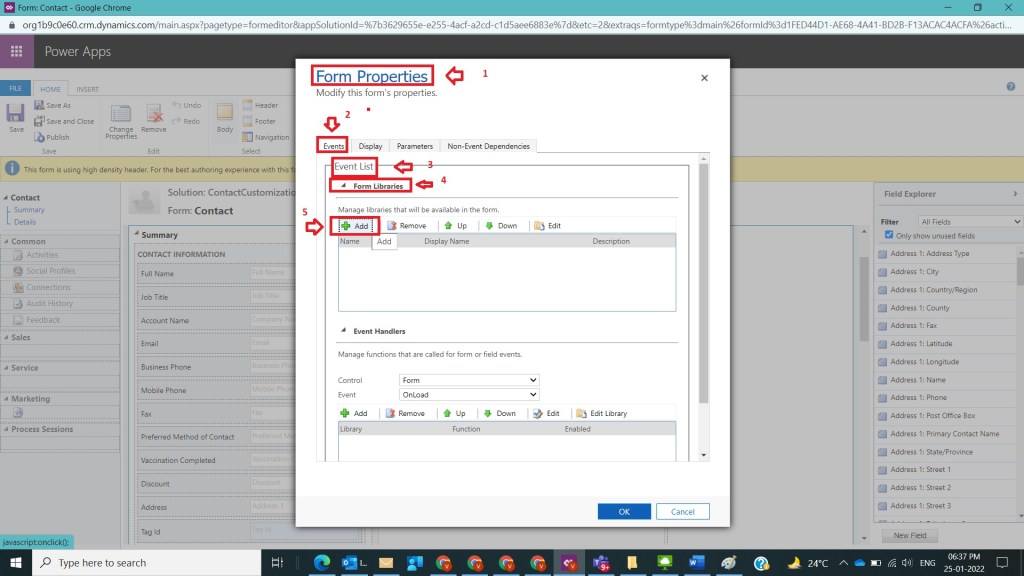Screen dimensions: 1024x576
Task: Toggle Only show unused fields checkbox
Action: [889, 235]
